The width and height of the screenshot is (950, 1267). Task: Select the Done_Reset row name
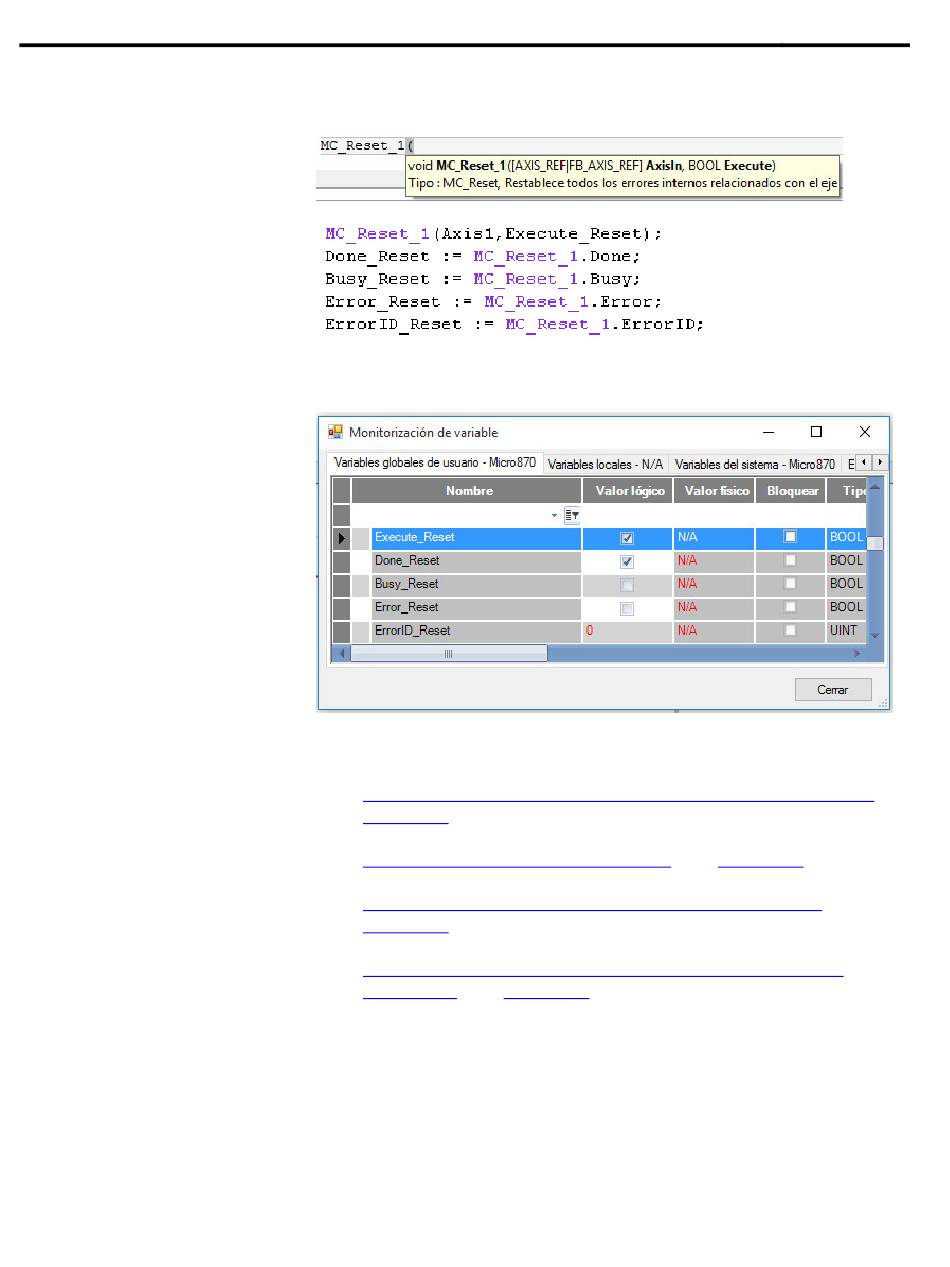pos(476,561)
